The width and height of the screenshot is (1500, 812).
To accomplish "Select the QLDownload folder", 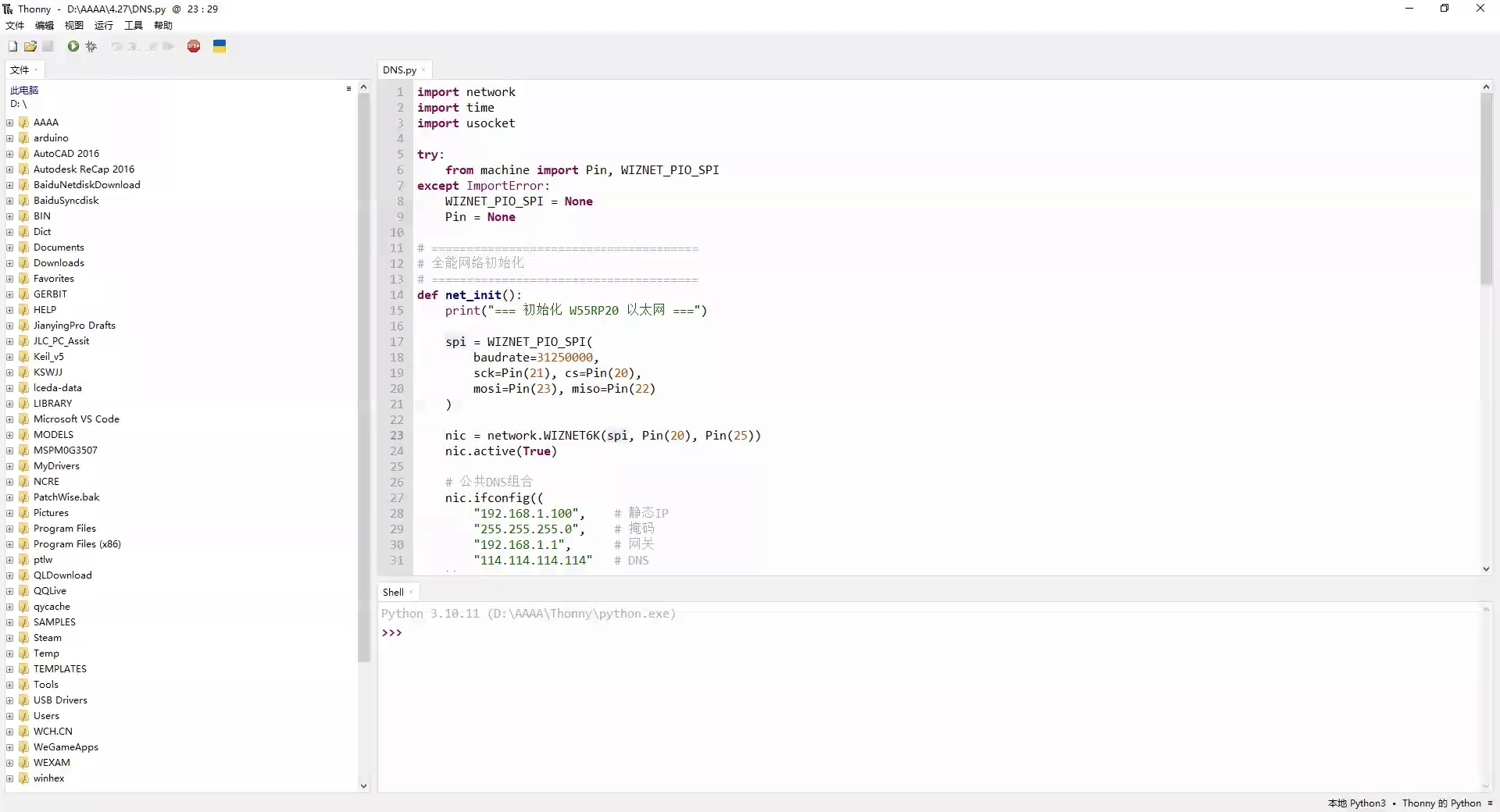I will (62, 575).
